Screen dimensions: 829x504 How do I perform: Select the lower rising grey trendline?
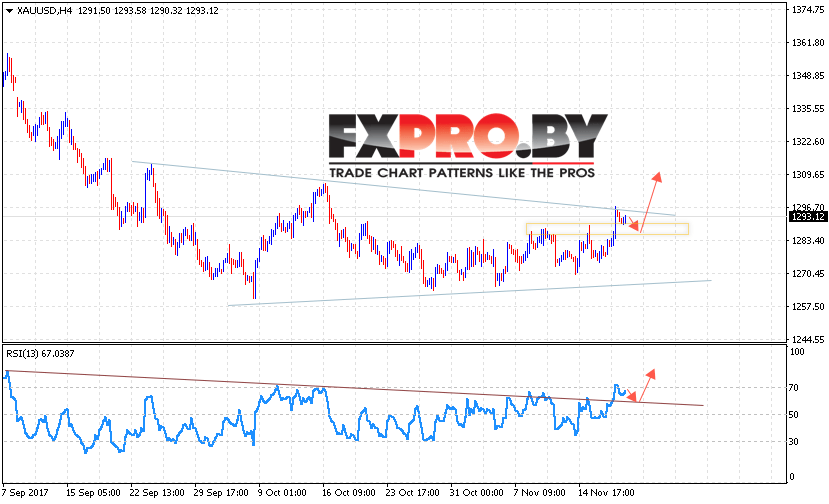469,292
